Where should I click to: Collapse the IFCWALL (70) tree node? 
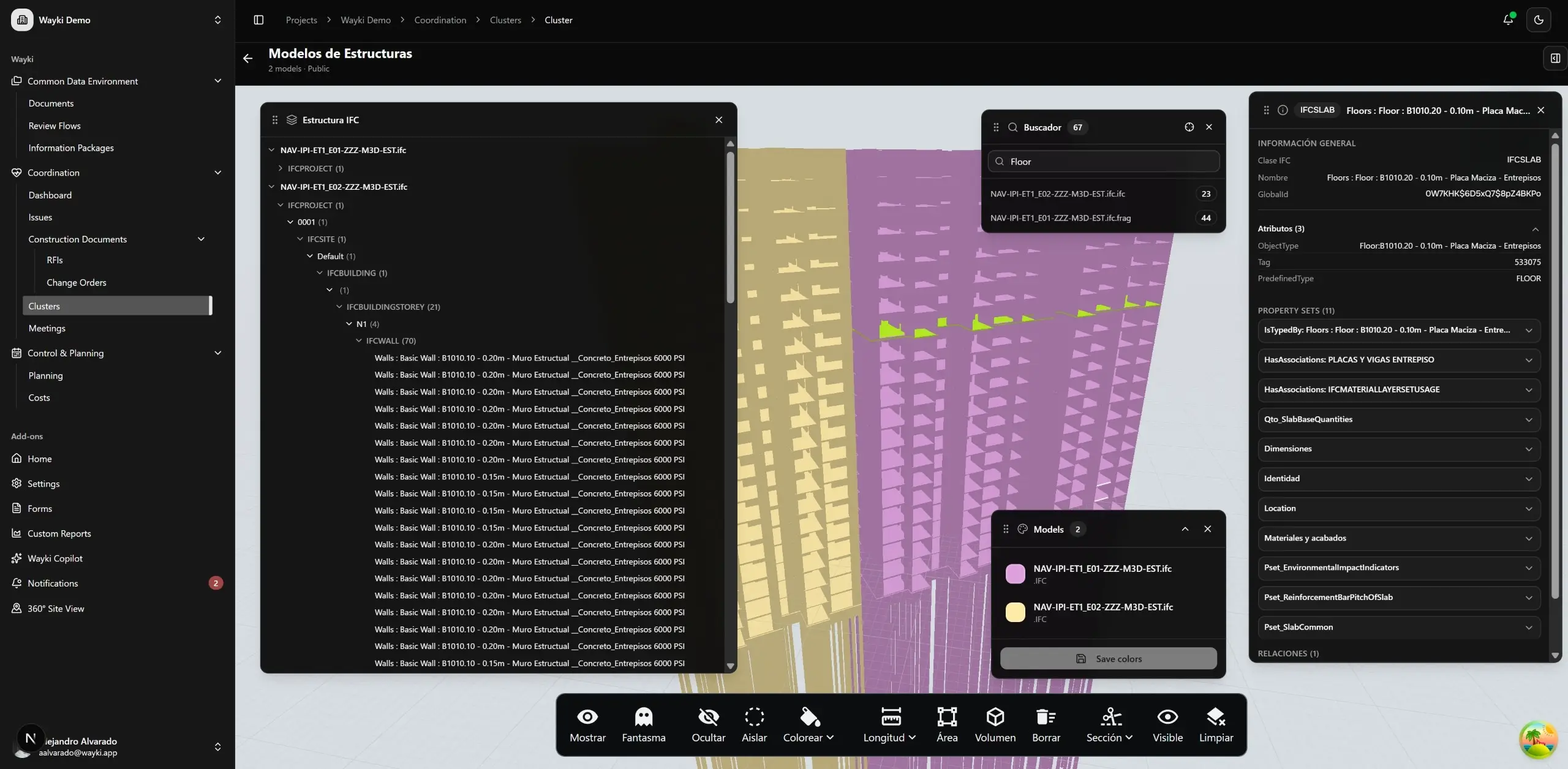359,340
